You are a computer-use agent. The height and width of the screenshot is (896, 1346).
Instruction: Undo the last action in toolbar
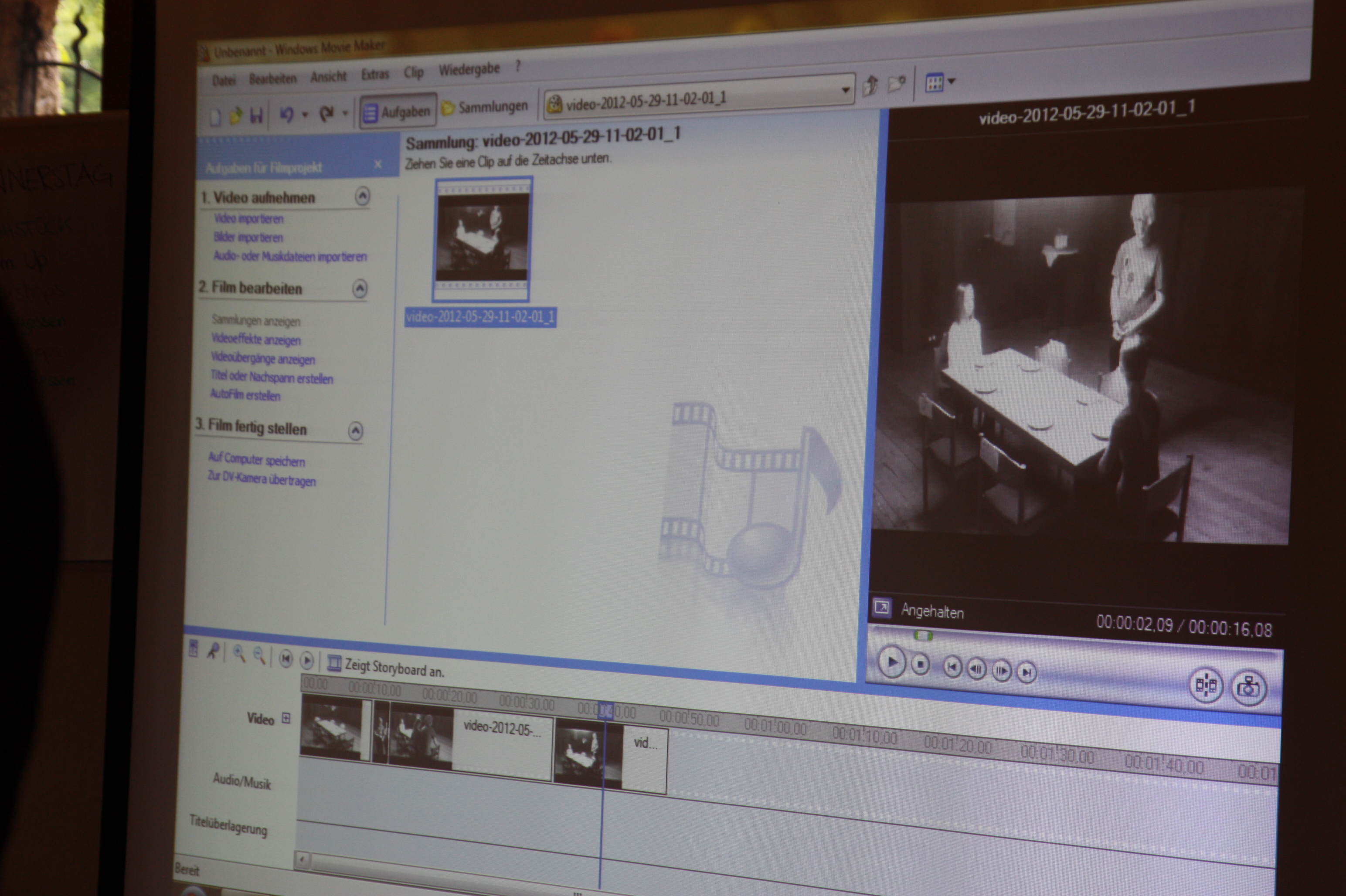click(x=286, y=114)
